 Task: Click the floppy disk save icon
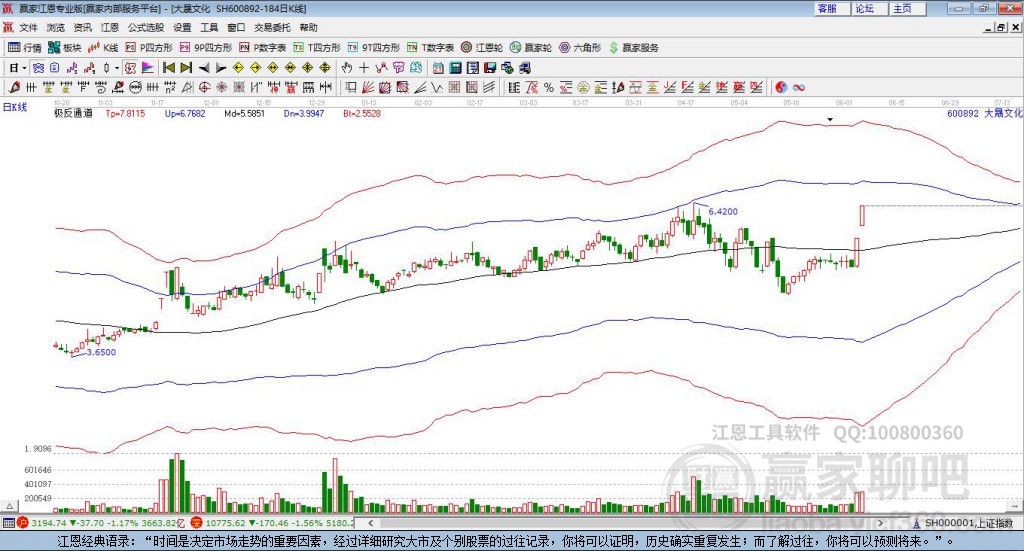coord(490,68)
